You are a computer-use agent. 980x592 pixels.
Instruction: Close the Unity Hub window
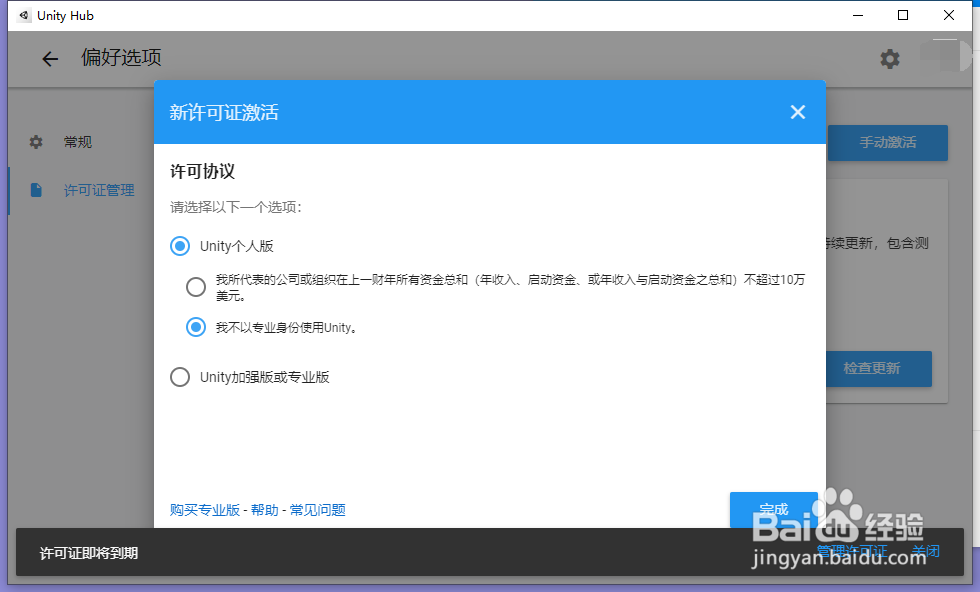pos(949,16)
